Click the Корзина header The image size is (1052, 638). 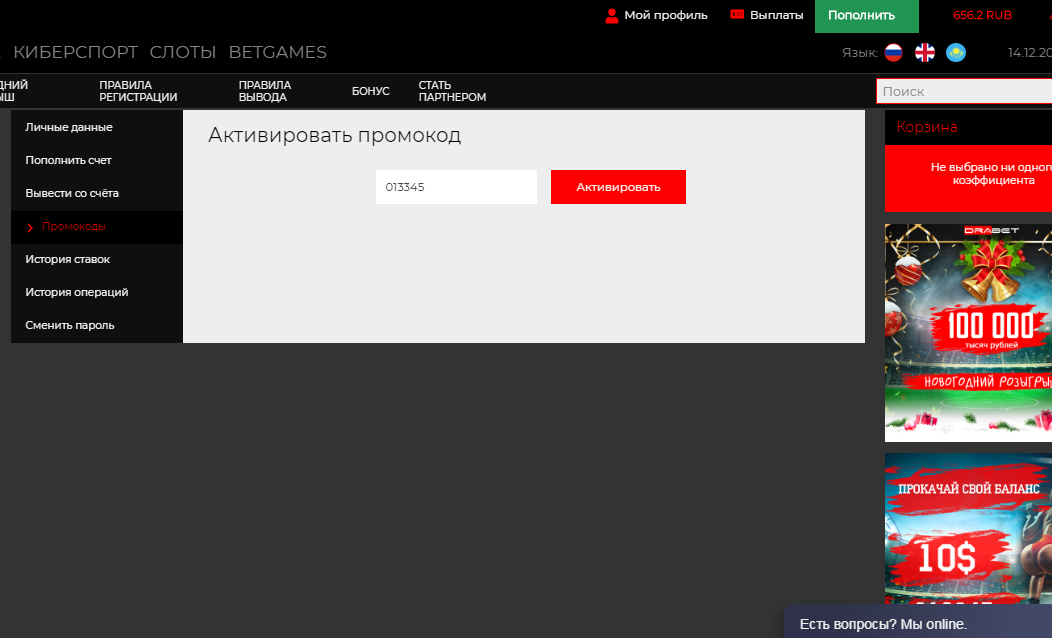click(968, 127)
